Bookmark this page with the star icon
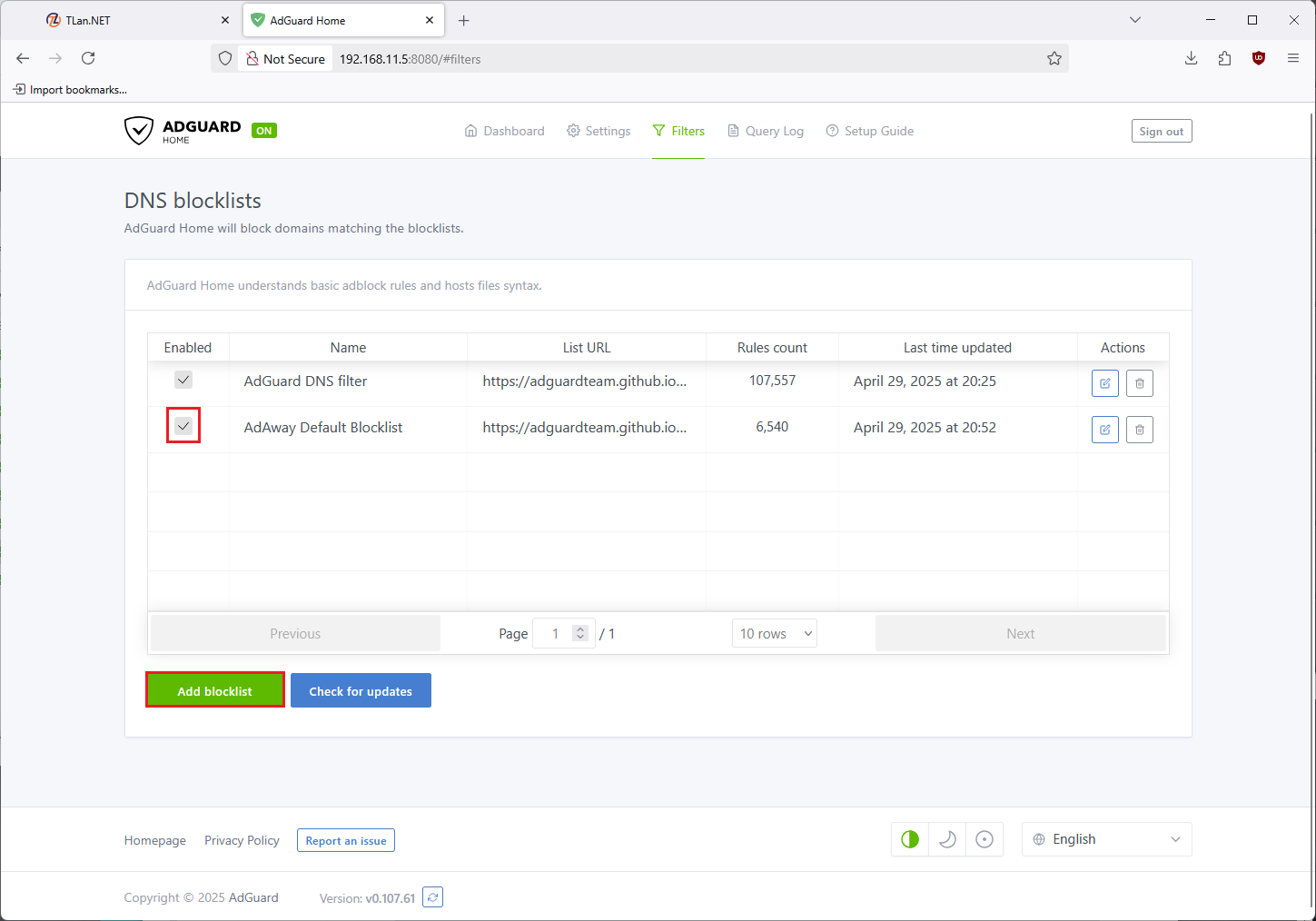The image size is (1316, 921). 1054,58
